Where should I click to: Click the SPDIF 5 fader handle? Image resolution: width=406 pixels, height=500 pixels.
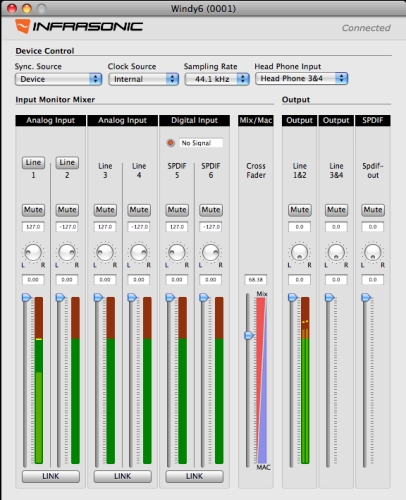pyautogui.click(x=170, y=297)
